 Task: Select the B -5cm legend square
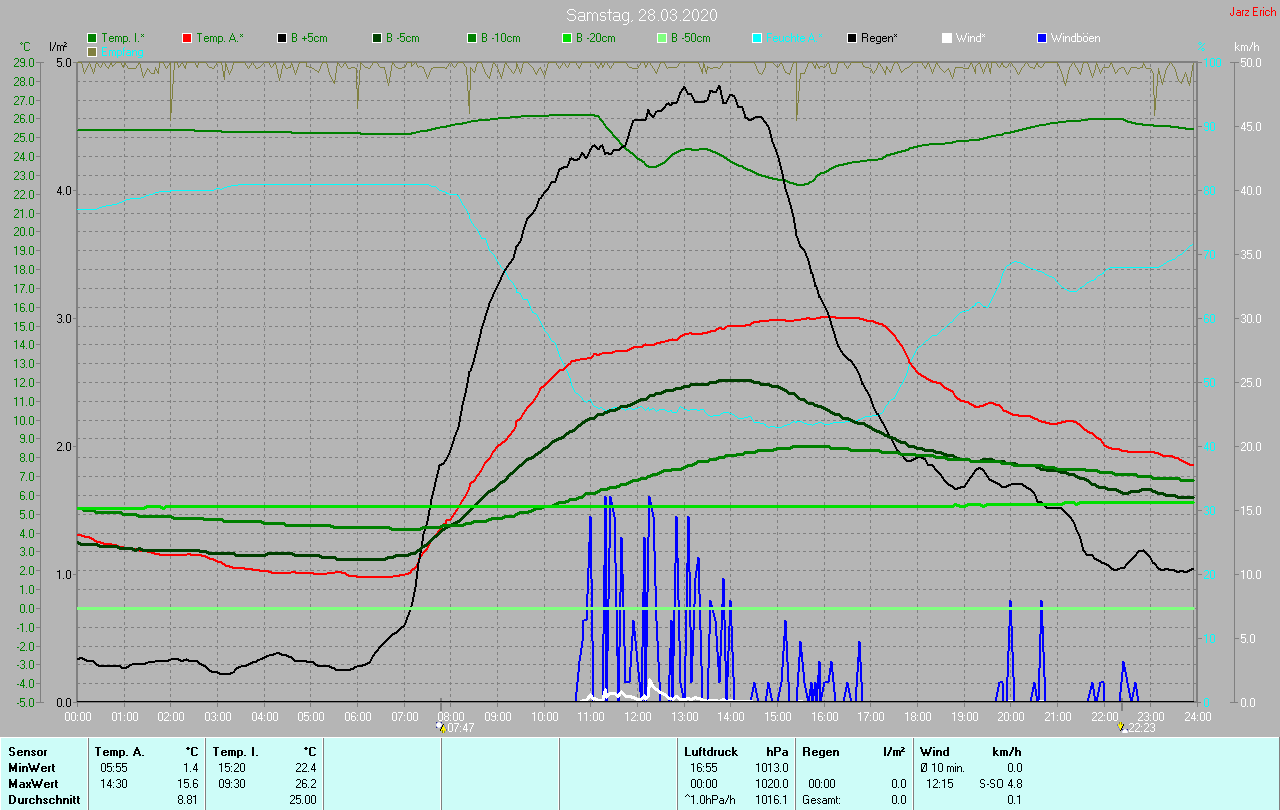click(x=377, y=38)
